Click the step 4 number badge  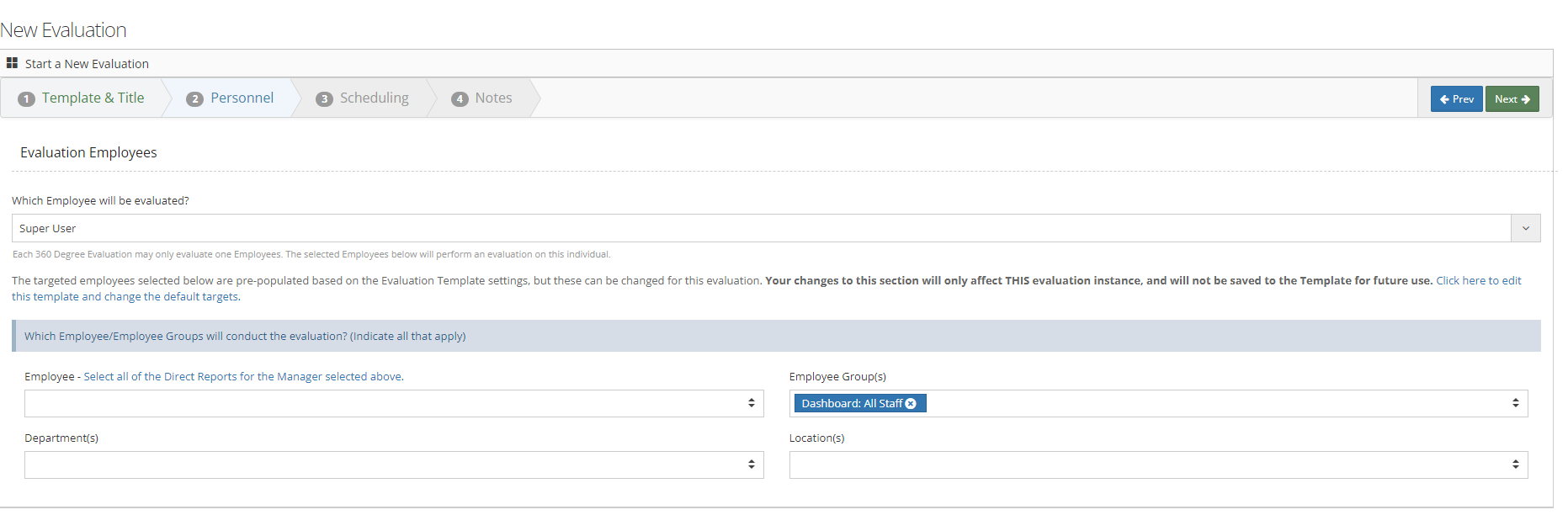[x=460, y=99]
